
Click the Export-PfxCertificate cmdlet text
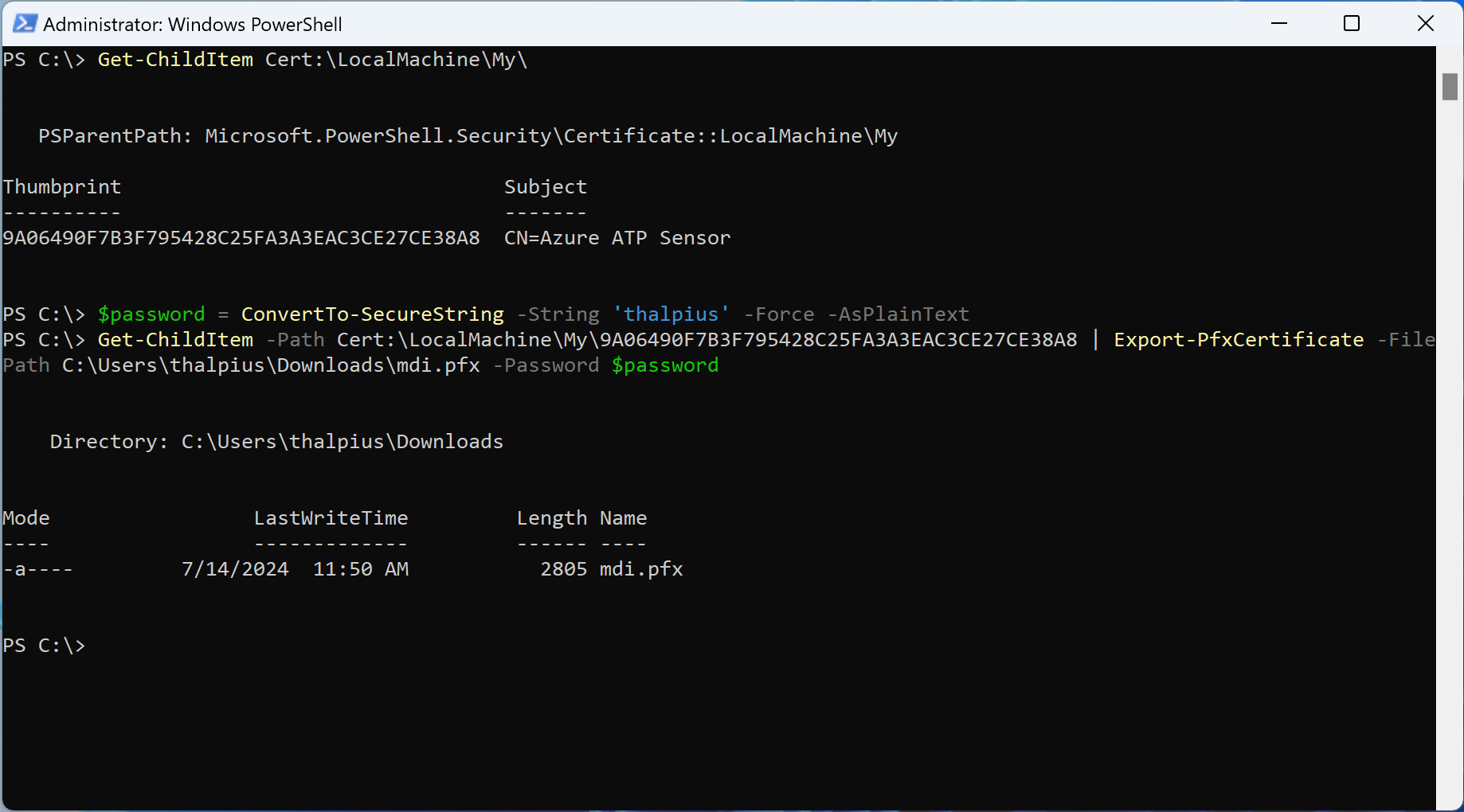click(1239, 340)
